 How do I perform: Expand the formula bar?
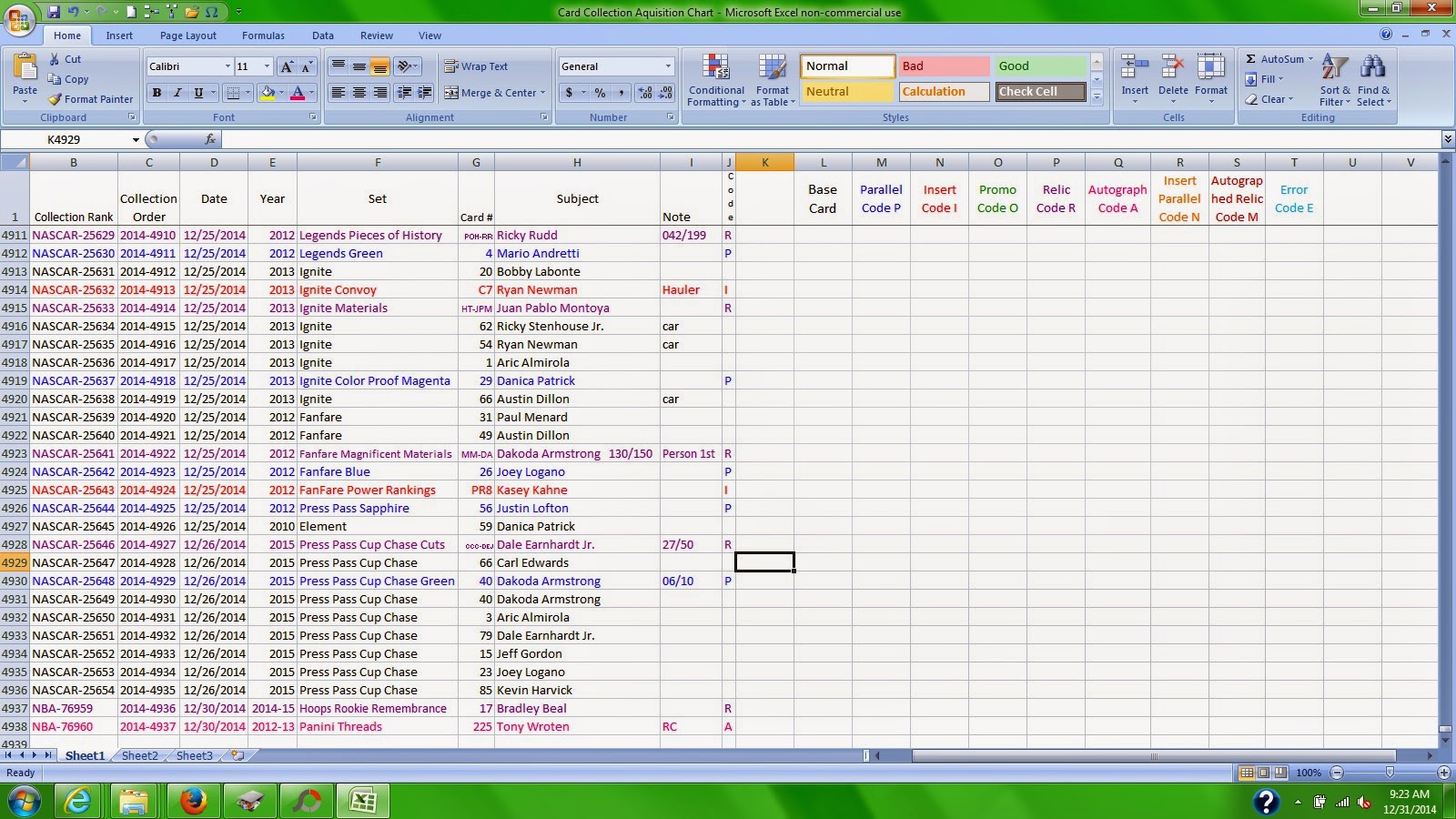1448,139
